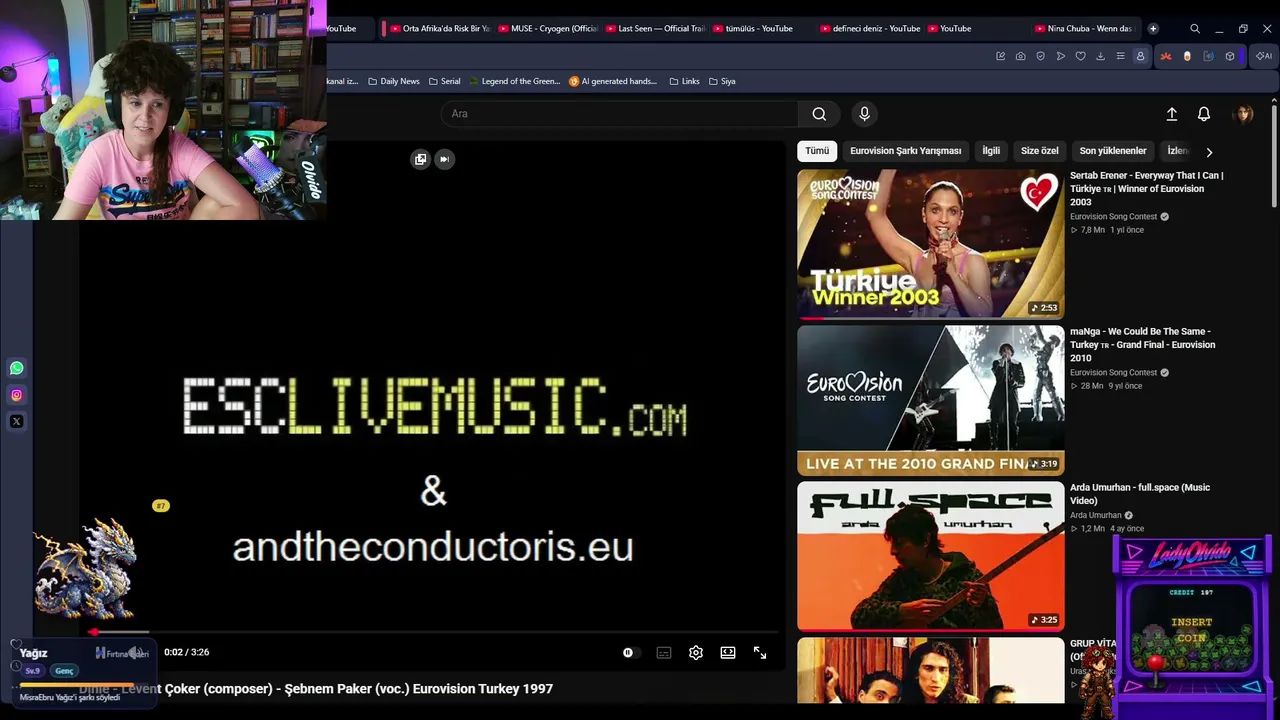Click the browser snapshot camera icon
The image size is (1280, 720).
[1020, 56]
